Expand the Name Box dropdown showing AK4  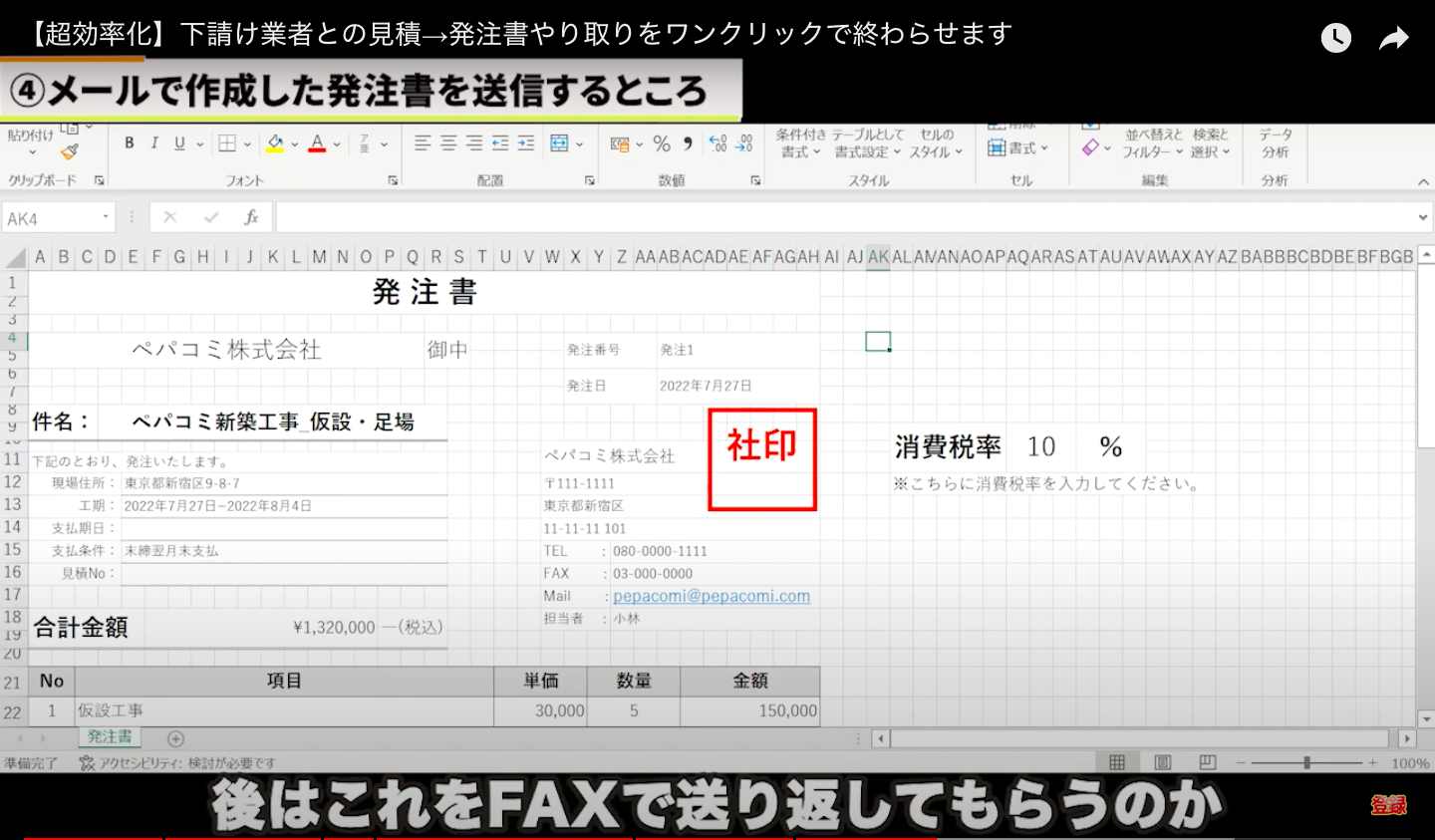click(105, 217)
